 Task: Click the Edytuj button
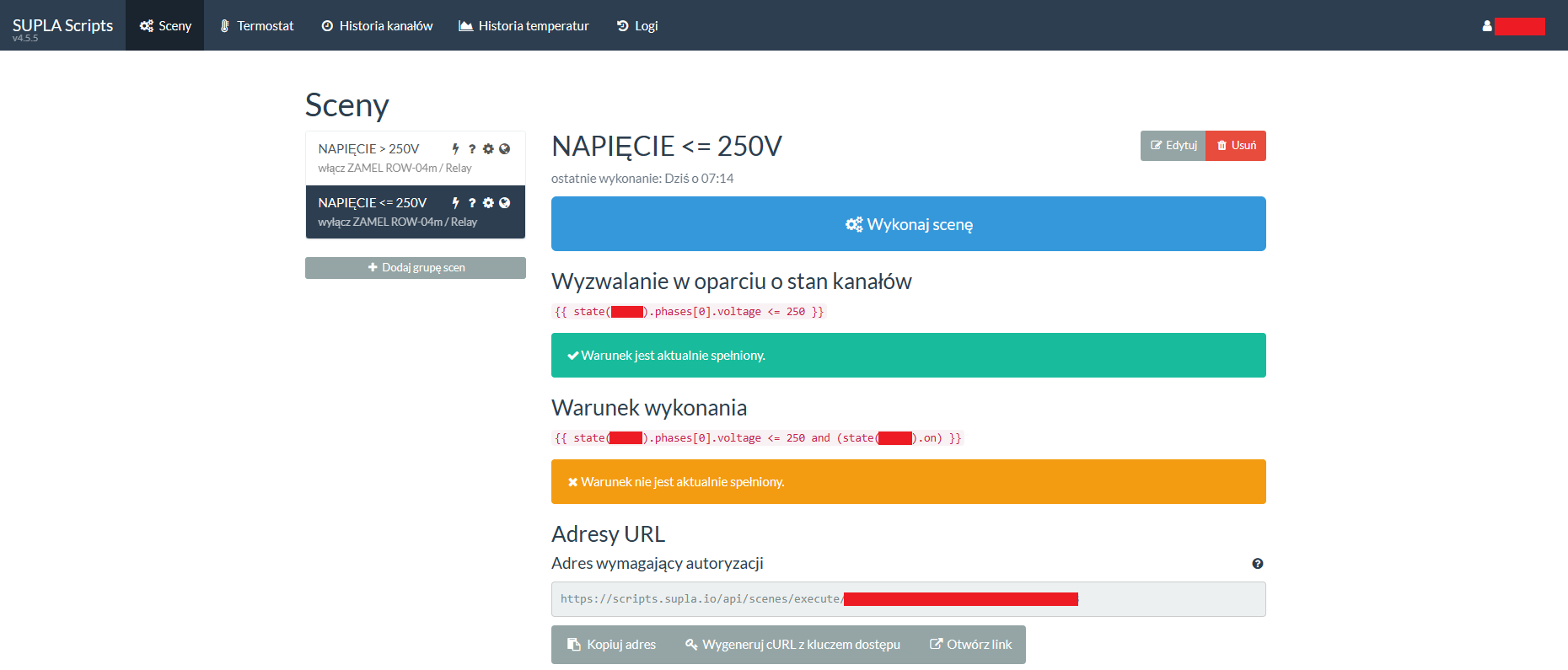tap(1173, 146)
